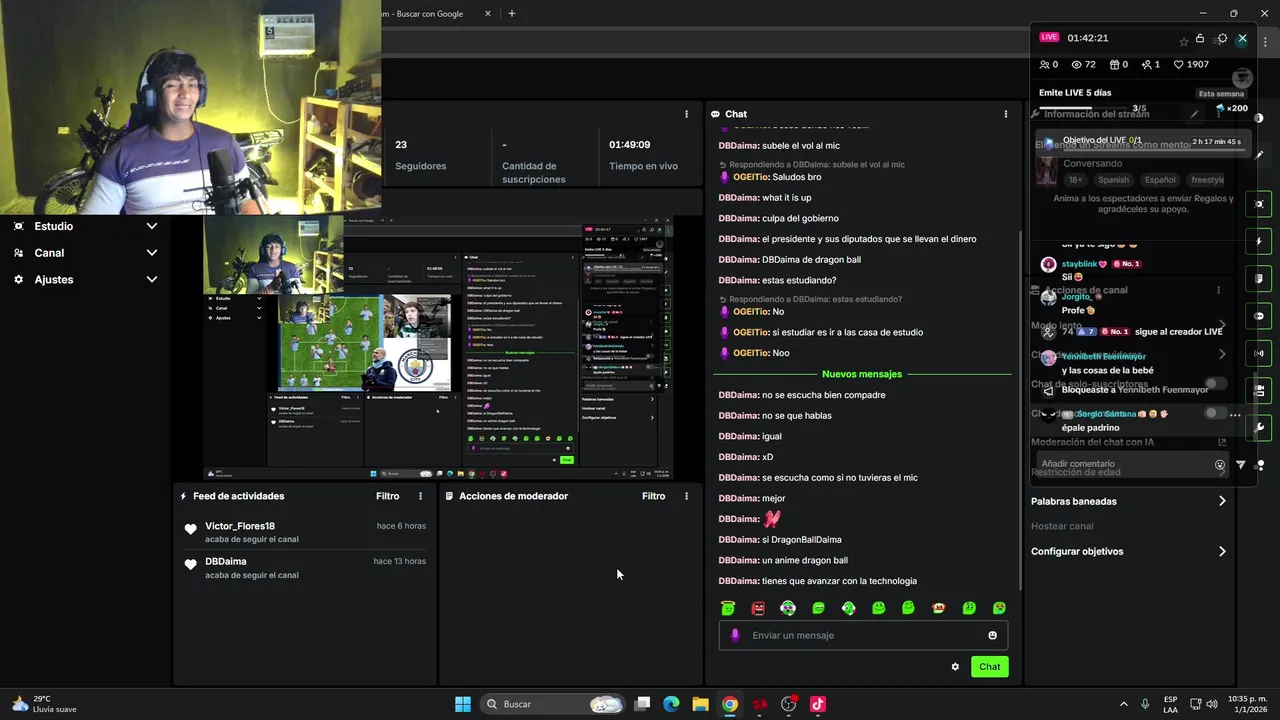Screen dimensions: 1280x720
Task: Open Filtro in Feed de actividades
Action: [x=387, y=496]
